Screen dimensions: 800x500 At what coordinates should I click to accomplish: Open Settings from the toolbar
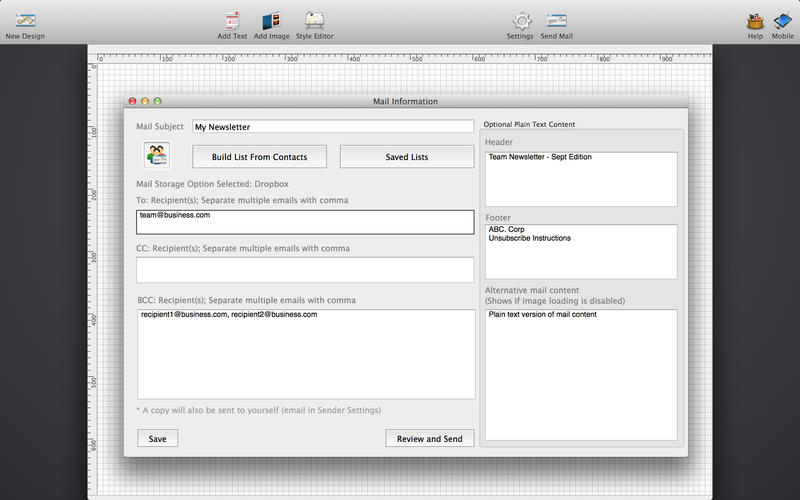pyautogui.click(x=520, y=21)
